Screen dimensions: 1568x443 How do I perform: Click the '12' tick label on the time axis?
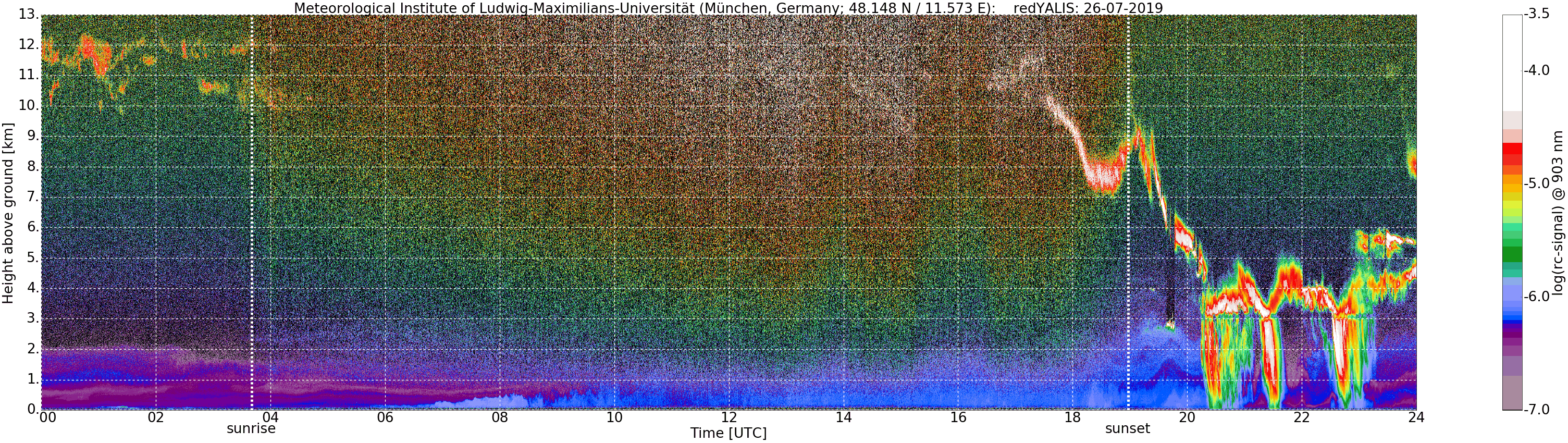tap(729, 417)
